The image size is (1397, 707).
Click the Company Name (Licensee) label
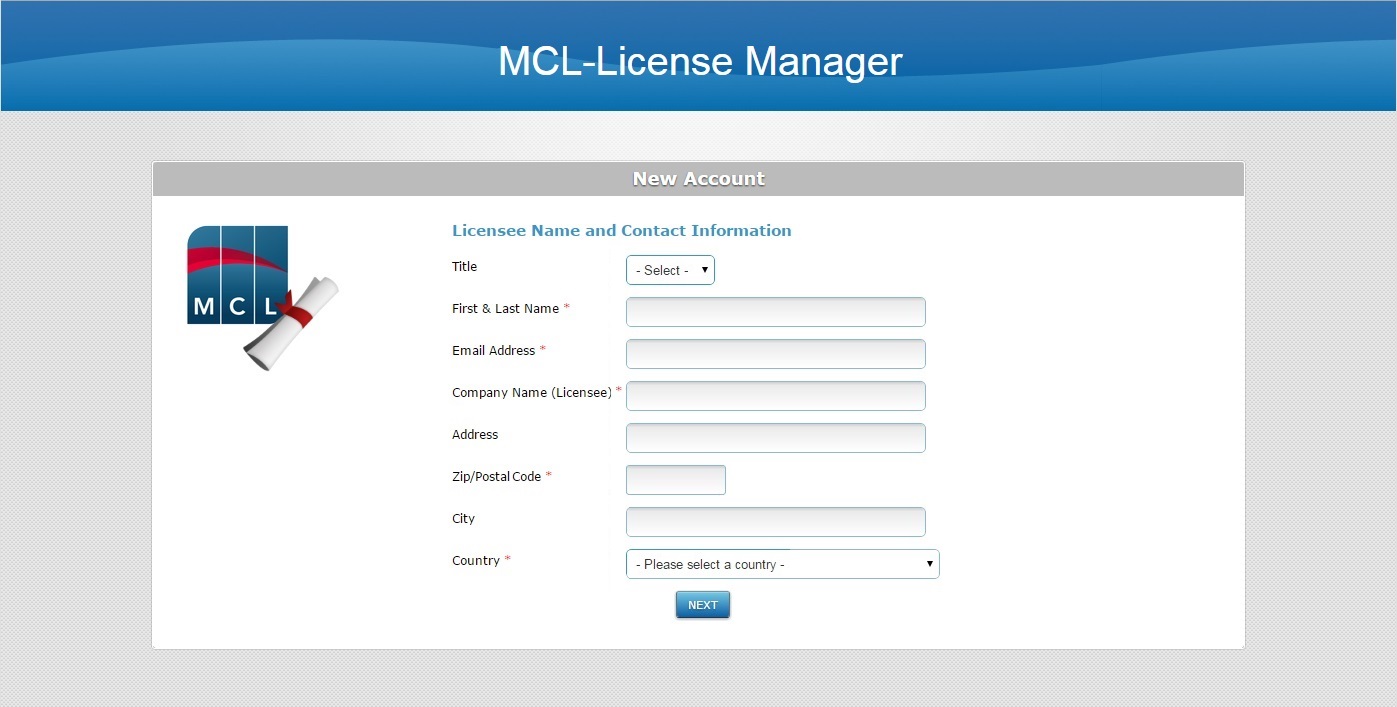(531, 393)
